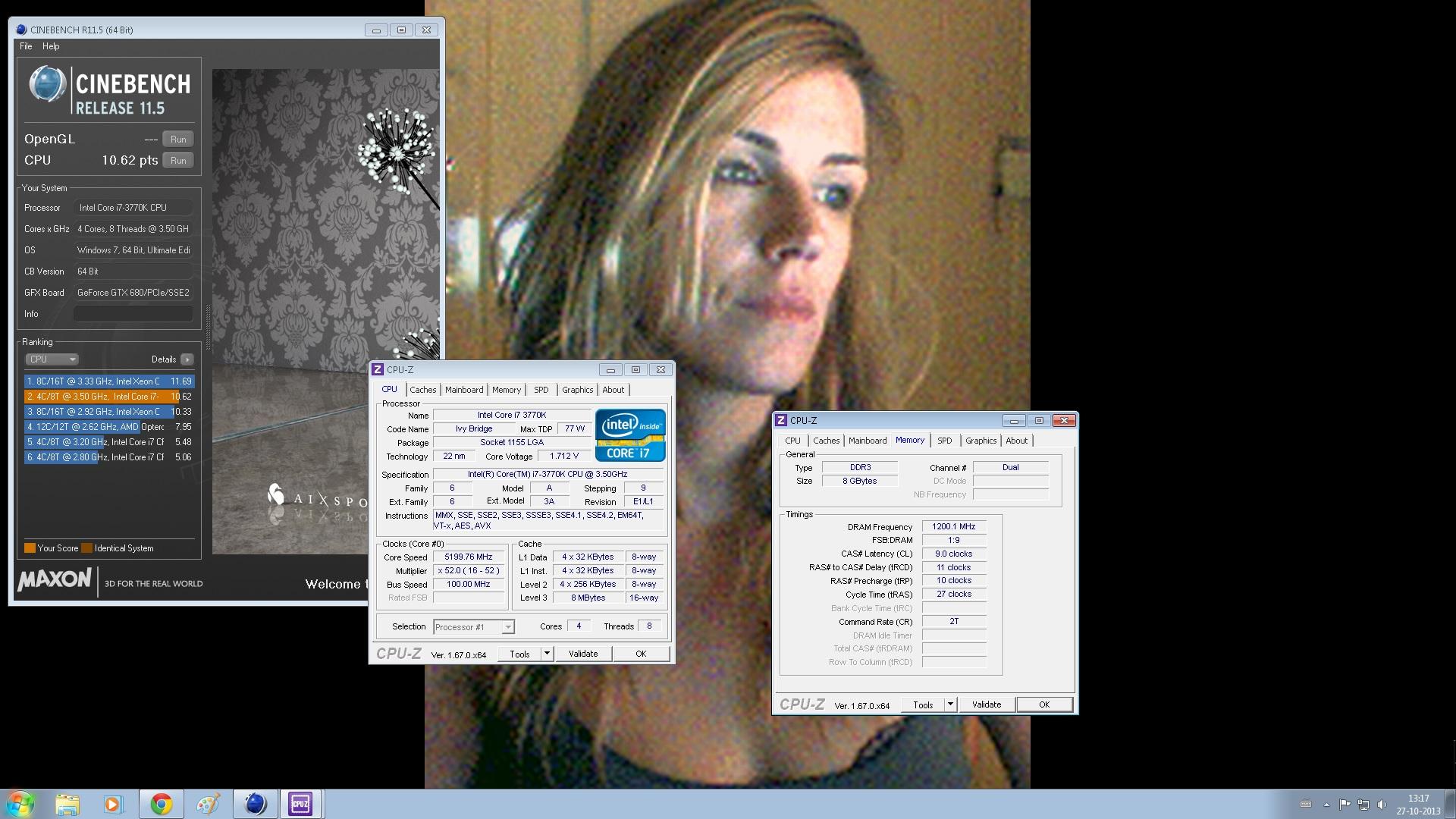Image resolution: width=1456 pixels, height=819 pixels.
Task: Switch to SPD tab in CPU-Z CPU window
Action: tap(541, 390)
